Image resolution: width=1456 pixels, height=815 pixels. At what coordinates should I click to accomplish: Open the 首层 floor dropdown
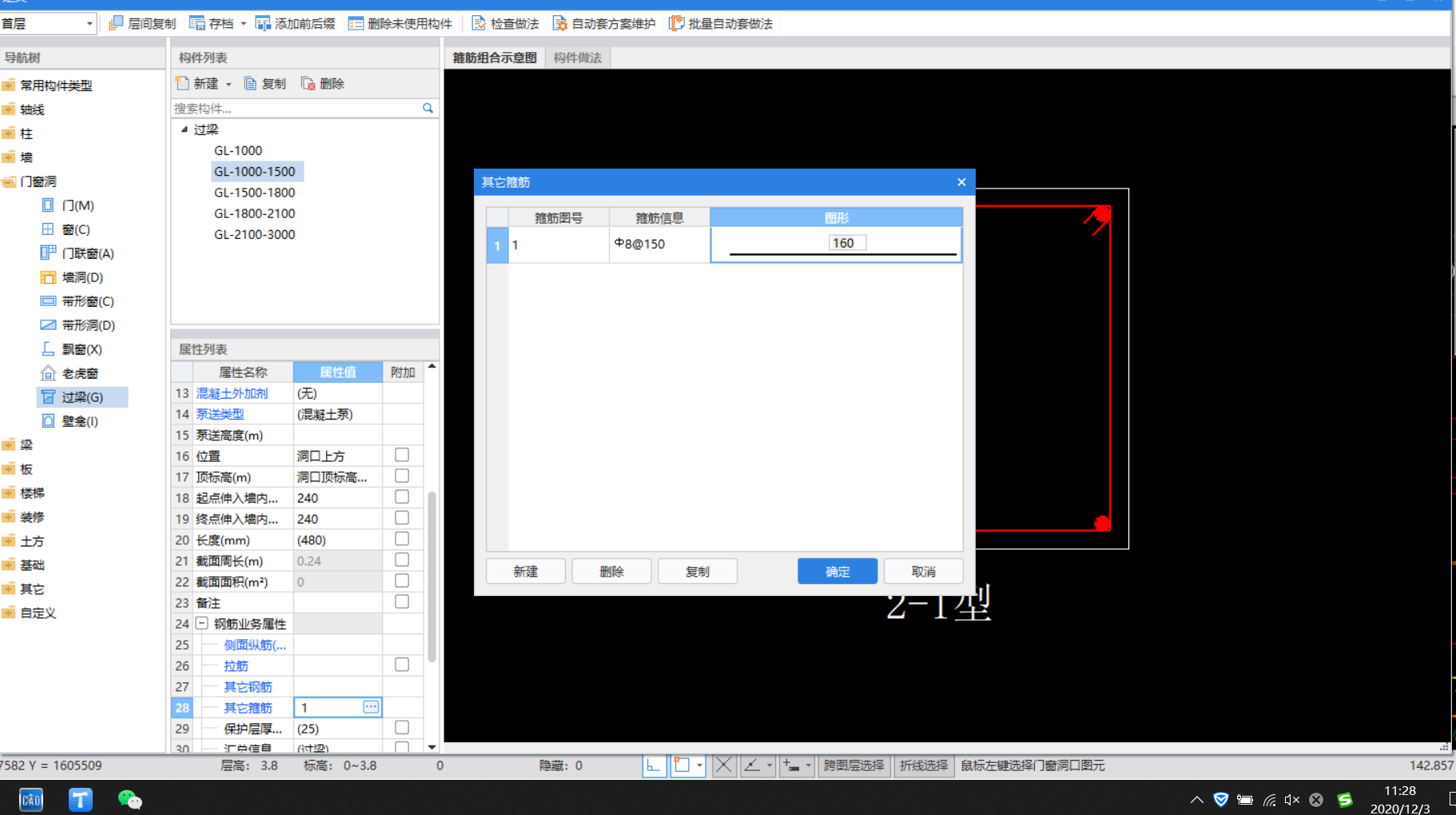(90, 24)
